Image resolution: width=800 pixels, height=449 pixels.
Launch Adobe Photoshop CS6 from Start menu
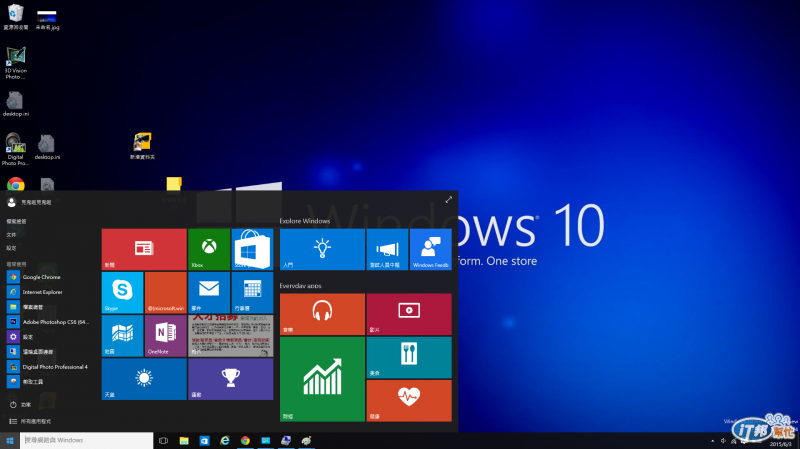pos(48,322)
